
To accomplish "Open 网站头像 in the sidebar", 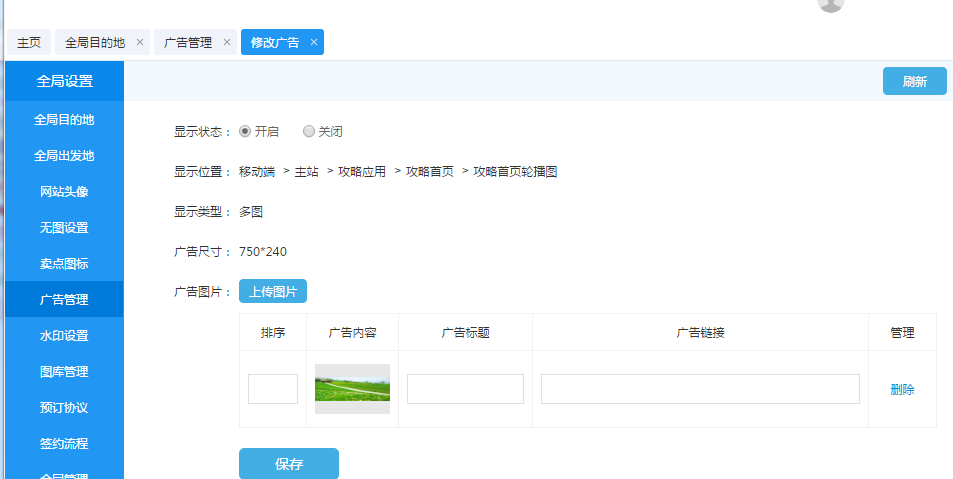I will point(64,191).
